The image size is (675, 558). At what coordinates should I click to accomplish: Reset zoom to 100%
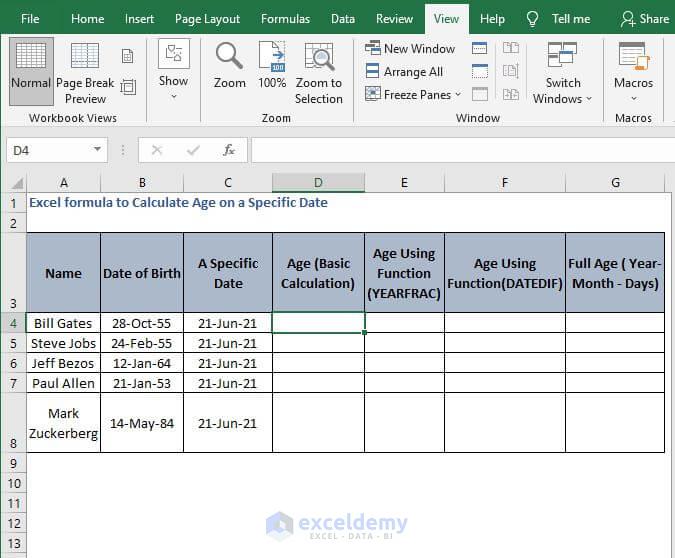(x=272, y=65)
